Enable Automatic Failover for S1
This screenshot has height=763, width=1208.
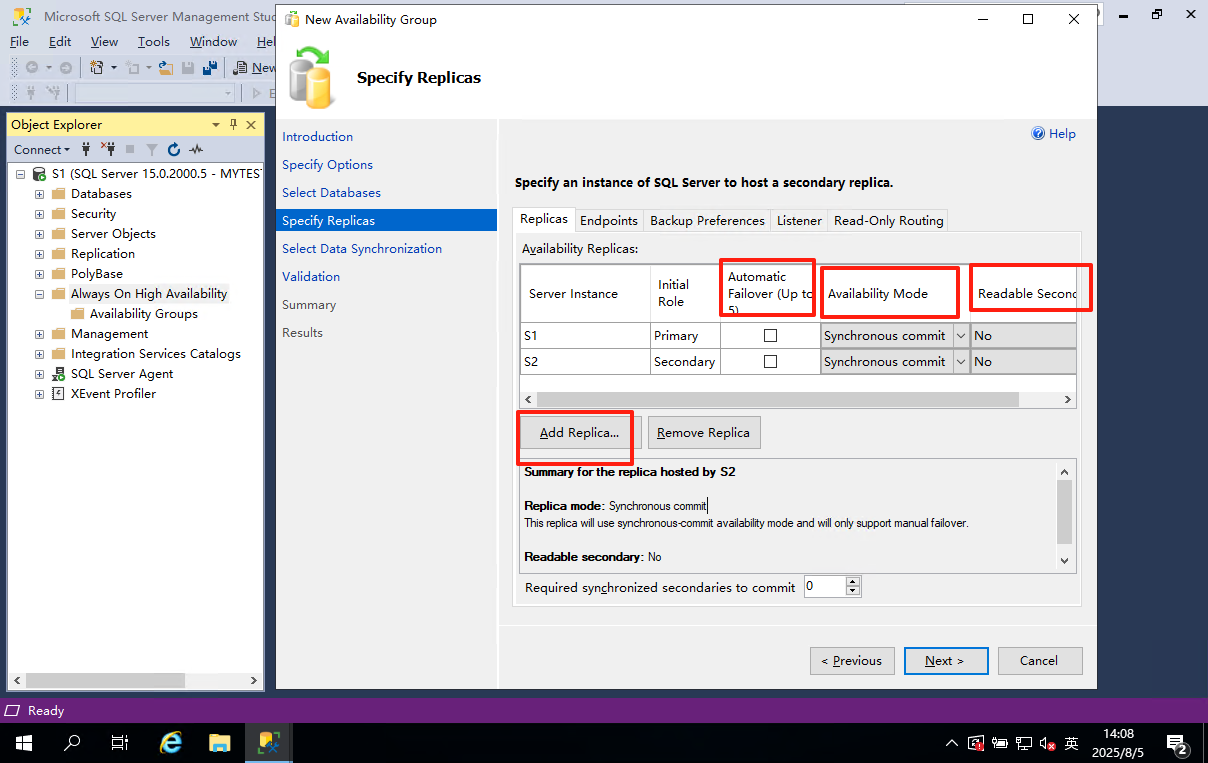[x=770, y=336]
